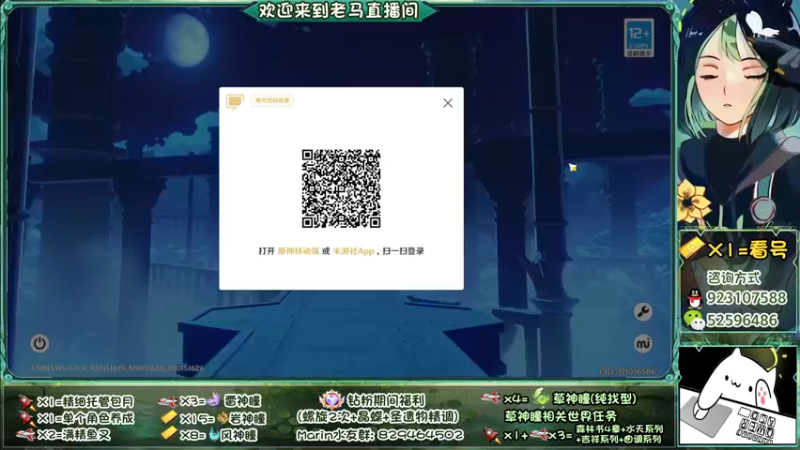Click the QQ penguin icon
This screenshot has width=800, height=450.
click(x=694, y=298)
